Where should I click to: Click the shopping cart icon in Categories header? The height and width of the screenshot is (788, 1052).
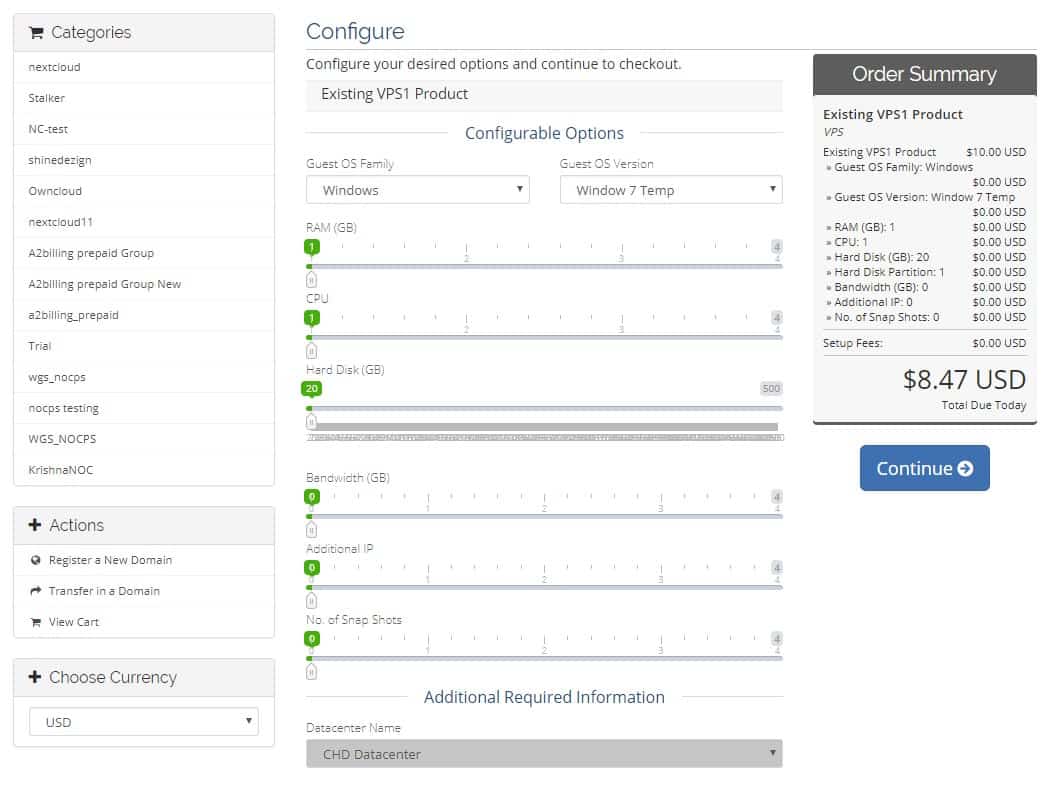click(x=37, y=33)
